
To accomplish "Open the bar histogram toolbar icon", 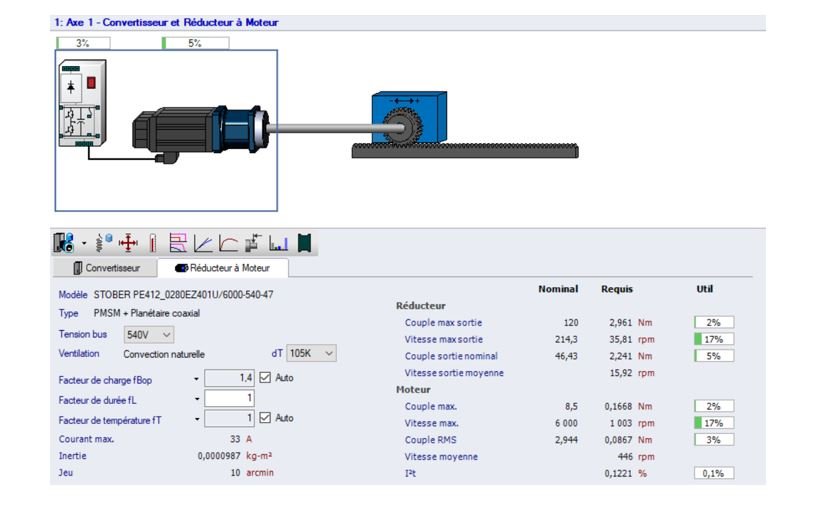I will (279, 243).
